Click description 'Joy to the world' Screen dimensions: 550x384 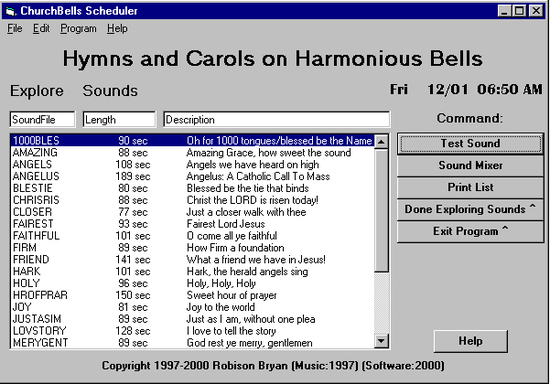click(221, 307)
